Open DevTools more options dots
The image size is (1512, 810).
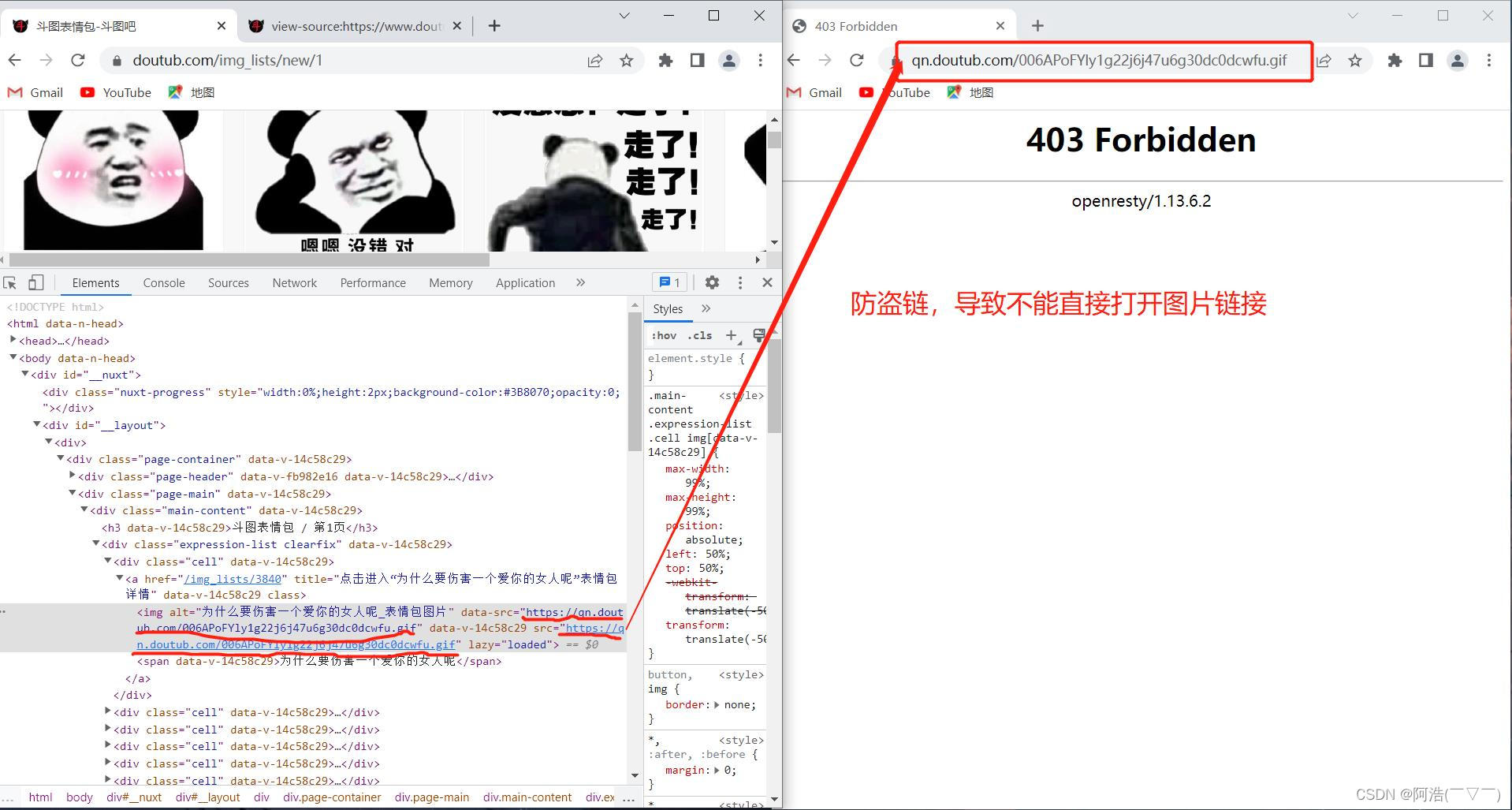[739, 282]
